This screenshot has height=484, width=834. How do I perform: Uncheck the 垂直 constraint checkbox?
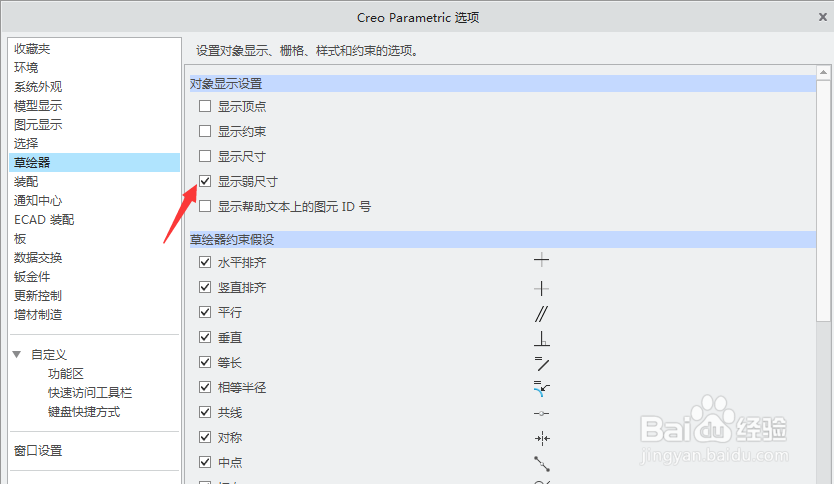(x=205, y=337)
